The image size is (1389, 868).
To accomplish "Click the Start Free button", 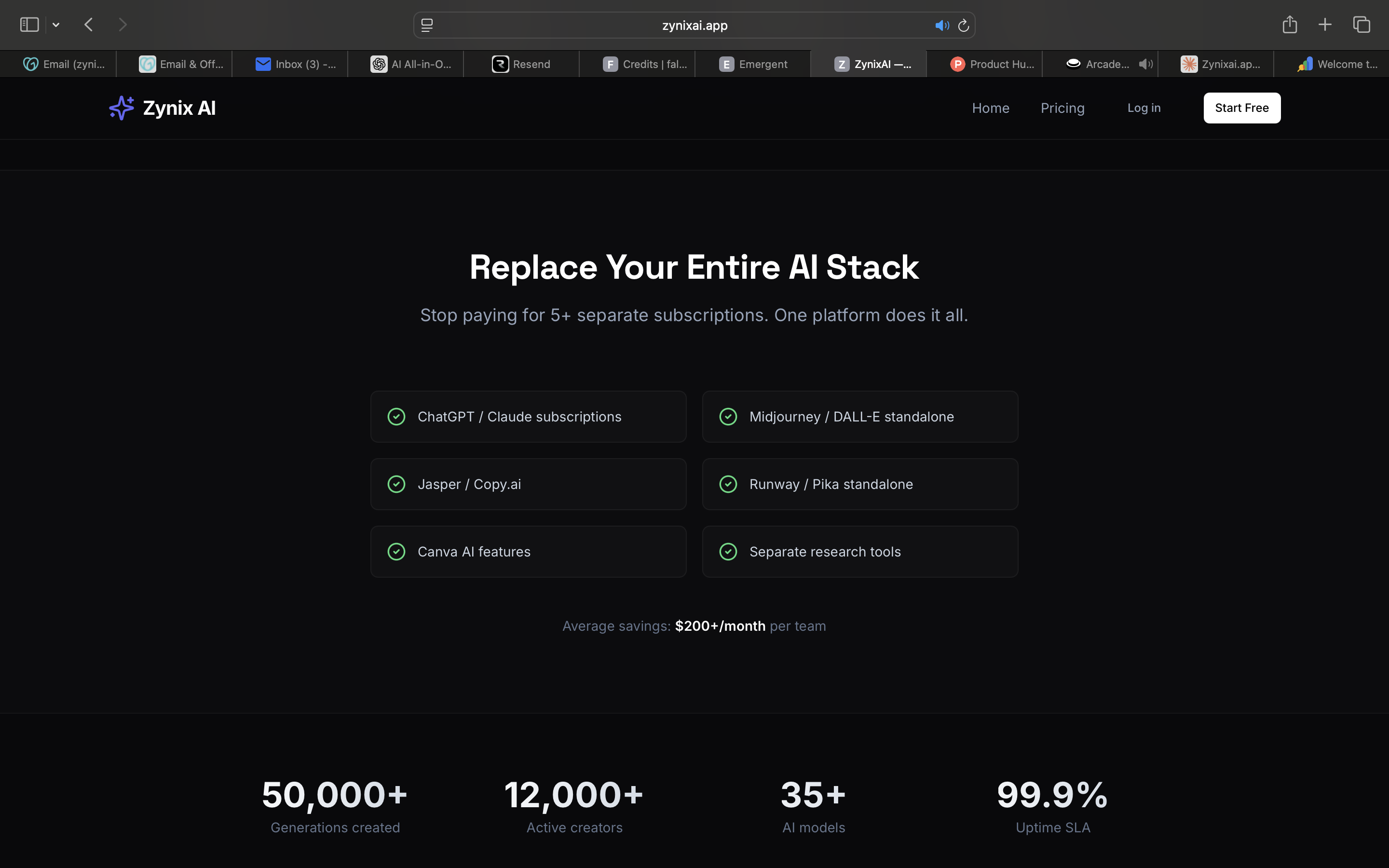I will (x=1241, y=108).
